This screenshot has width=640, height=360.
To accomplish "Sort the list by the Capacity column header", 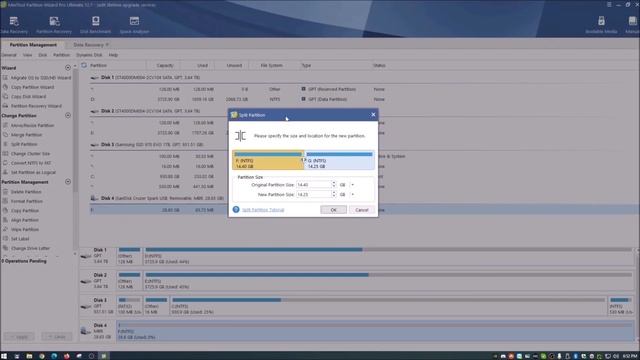I will point(164,65).
